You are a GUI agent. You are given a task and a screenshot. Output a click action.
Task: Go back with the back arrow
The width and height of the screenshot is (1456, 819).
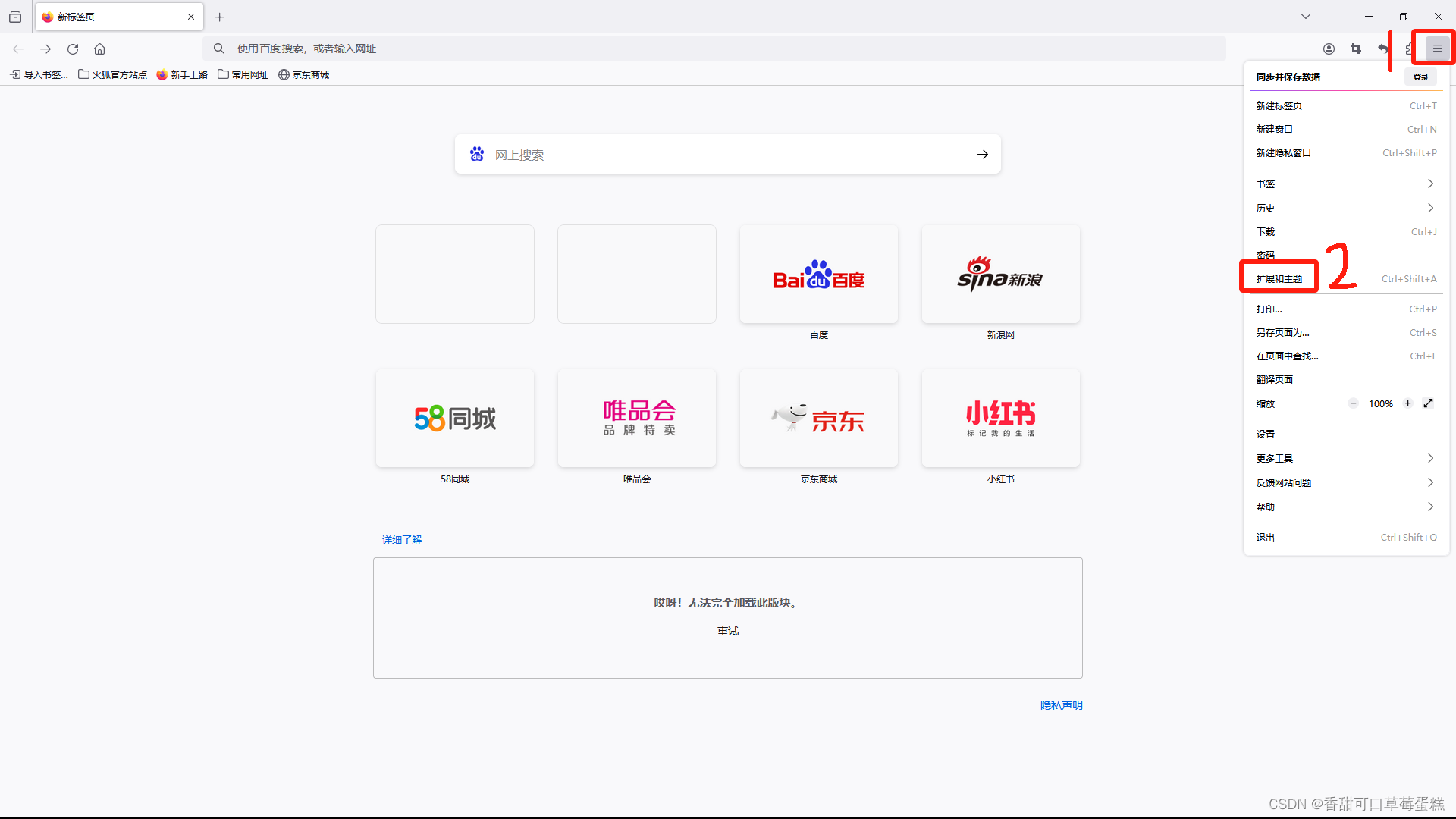18,49
